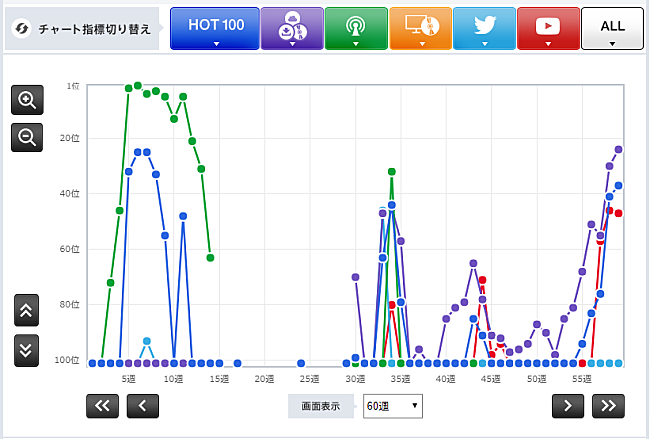The width and height of the screenshot is (650, 439).
Task: Toggle the orange PC lookup chart metric
Action: 420,27
